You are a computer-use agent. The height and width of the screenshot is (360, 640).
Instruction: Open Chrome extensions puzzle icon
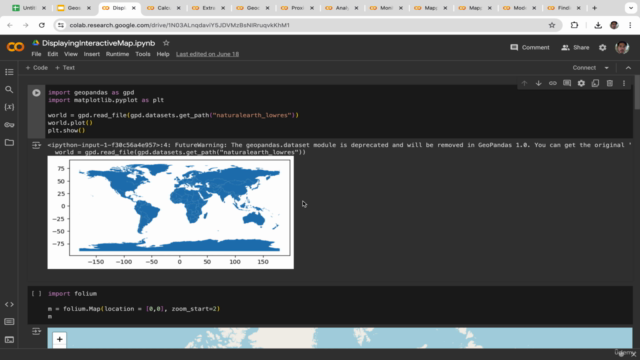coord(574,25)
